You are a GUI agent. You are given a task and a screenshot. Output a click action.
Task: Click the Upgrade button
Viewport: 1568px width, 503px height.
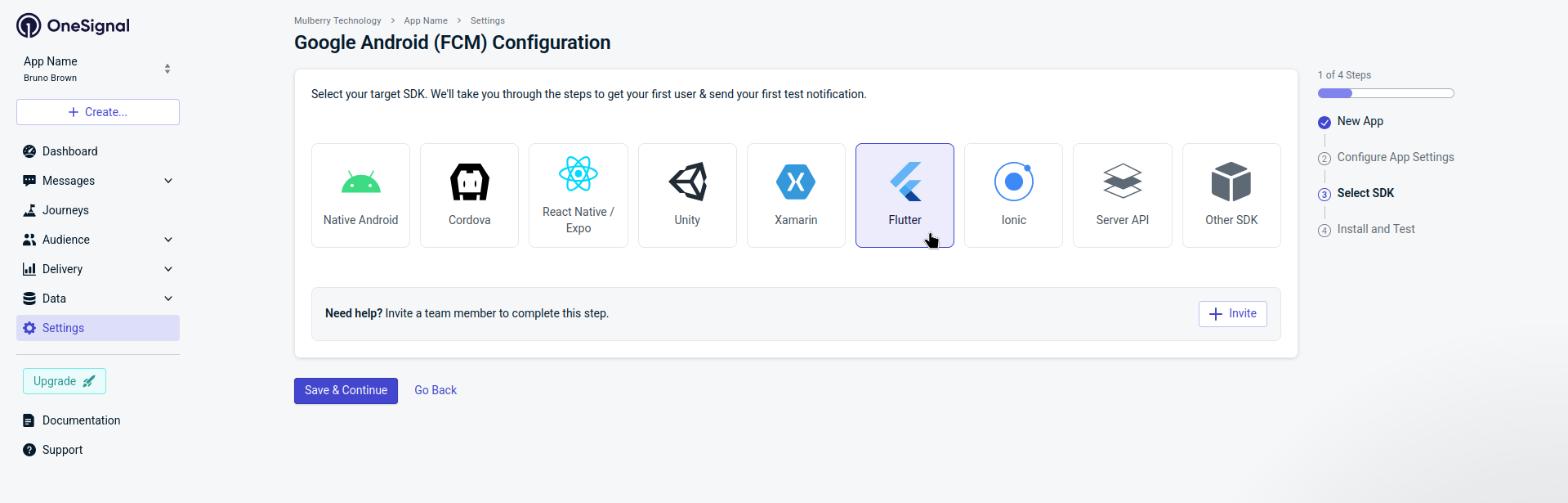pos(65,381)
